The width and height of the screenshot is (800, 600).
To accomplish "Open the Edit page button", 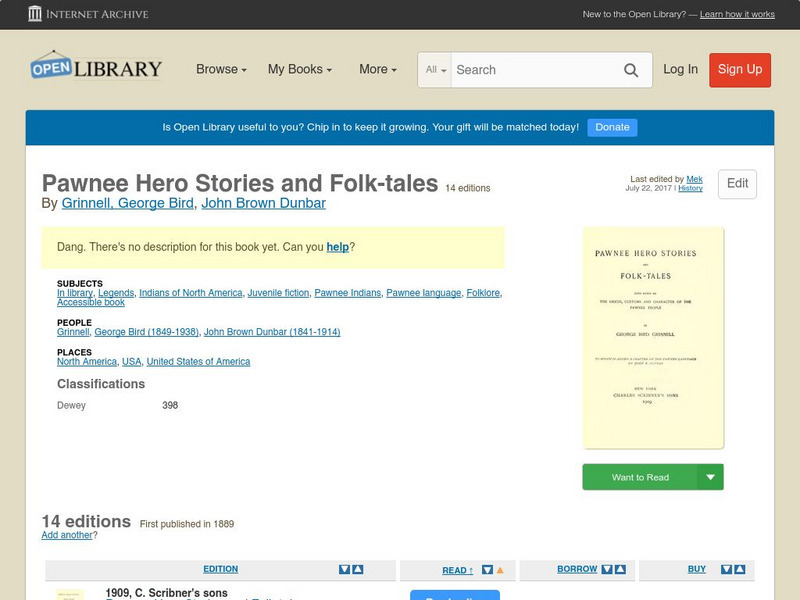I will [736, 184].
